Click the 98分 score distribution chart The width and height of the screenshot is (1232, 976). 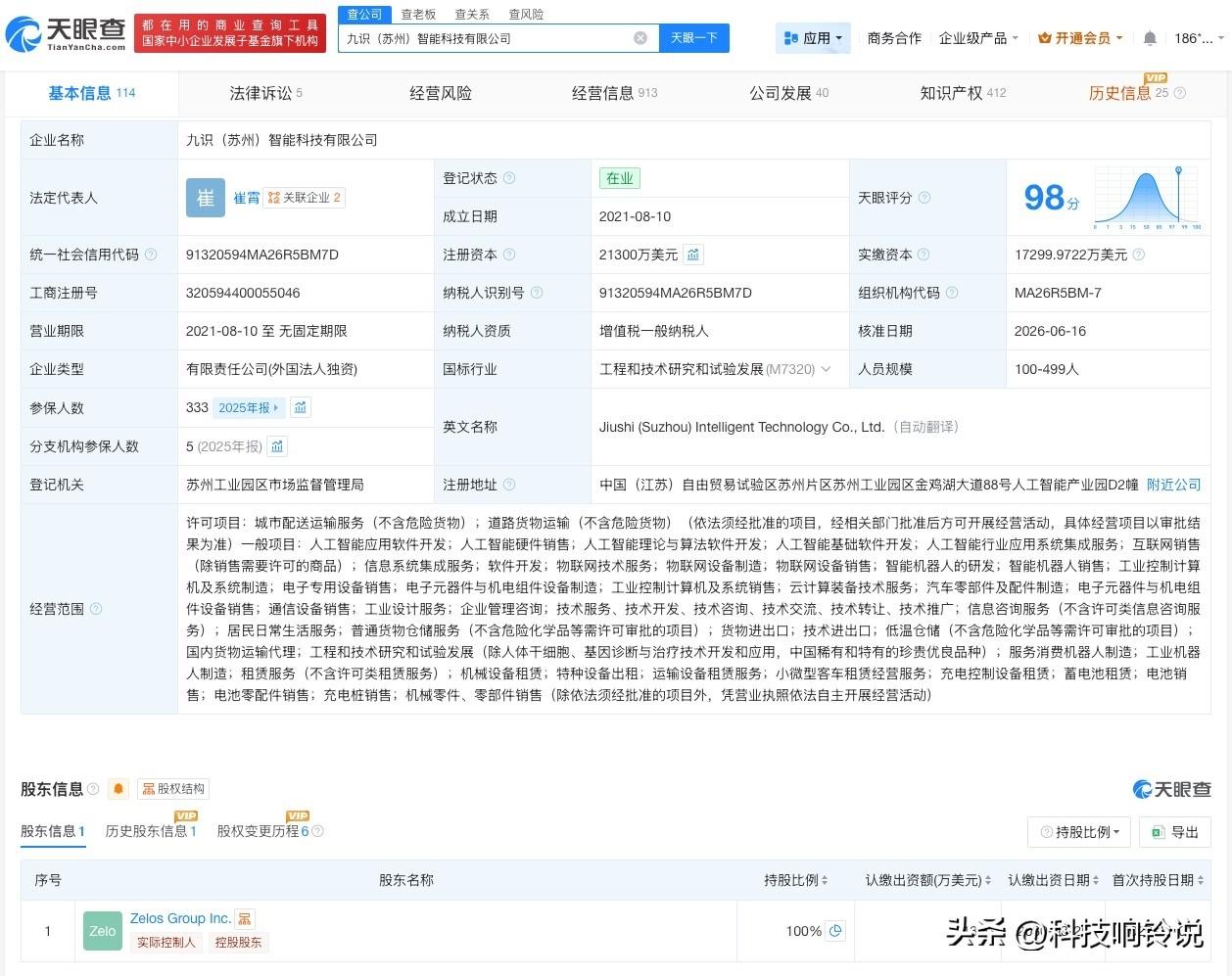(x=1148, y=198)
